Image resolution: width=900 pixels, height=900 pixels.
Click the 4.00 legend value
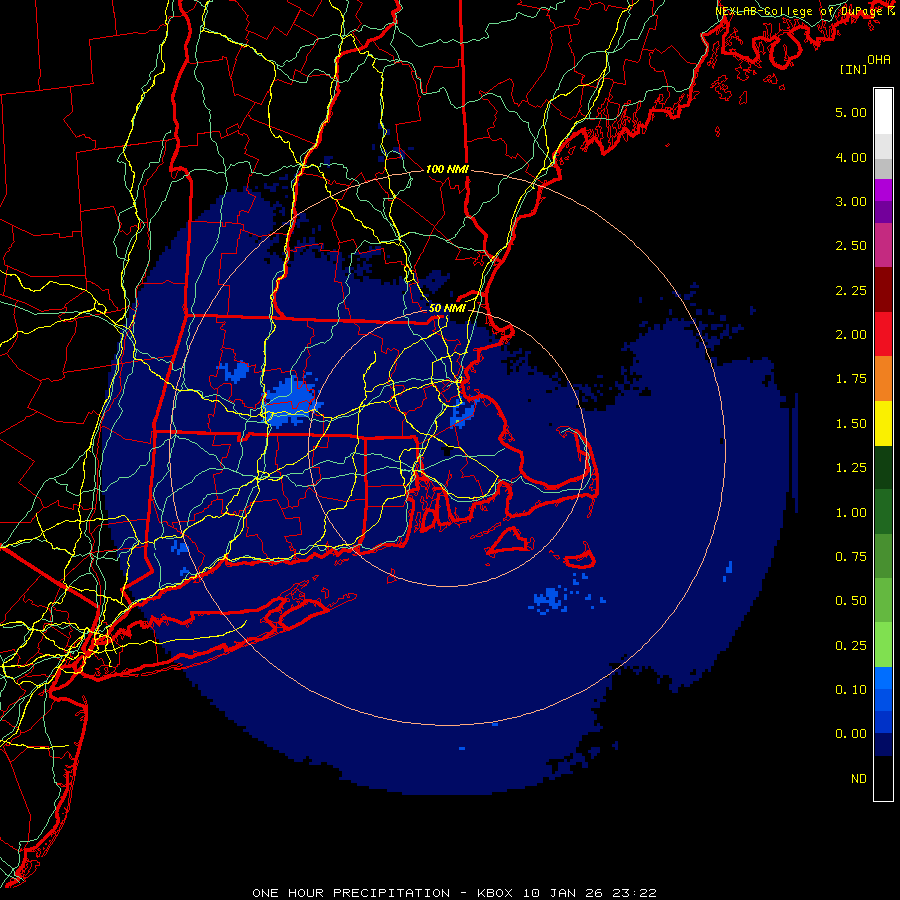click(851, 157)
